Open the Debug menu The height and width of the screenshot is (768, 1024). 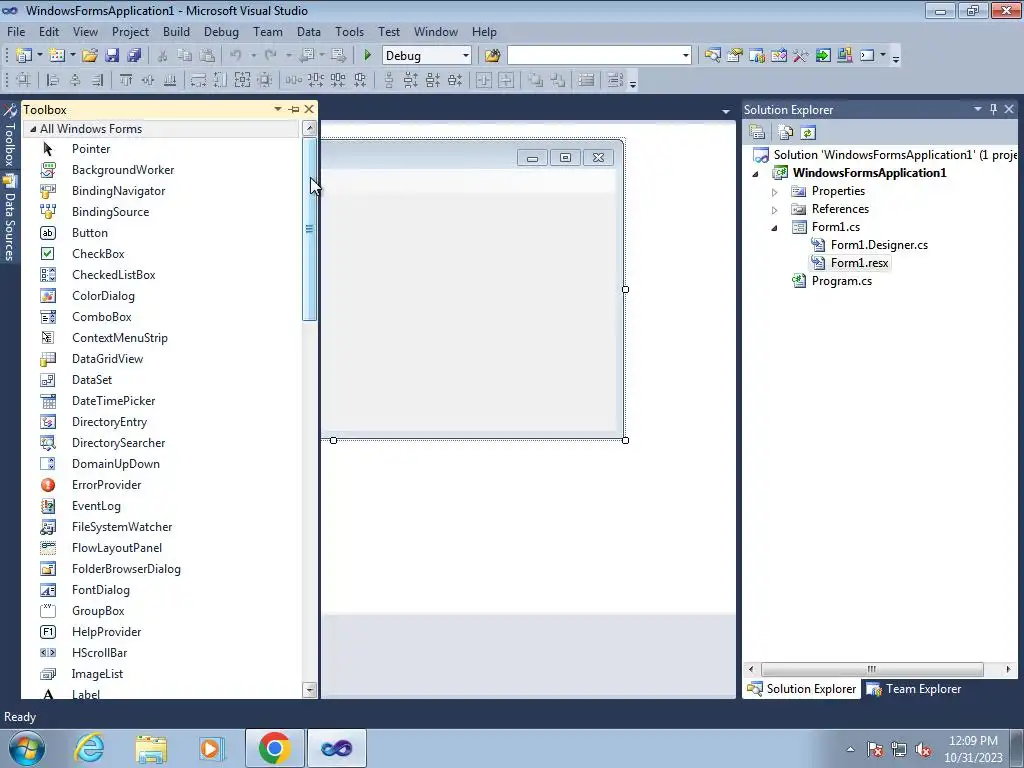pos(221,31)
